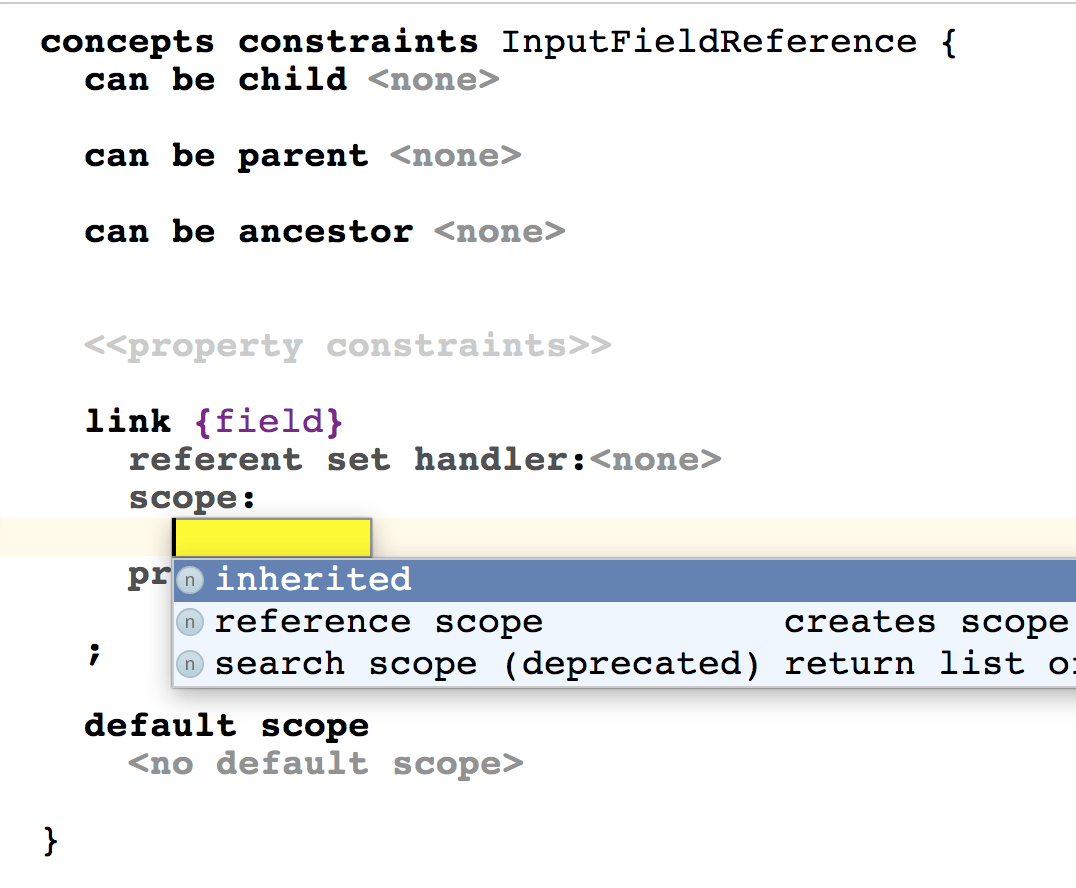The height and width of the screenshot is (888, 1076).
Task: Place the cursor on the "scope:" label
Action: pyautogui.click(x=192, y=498)
